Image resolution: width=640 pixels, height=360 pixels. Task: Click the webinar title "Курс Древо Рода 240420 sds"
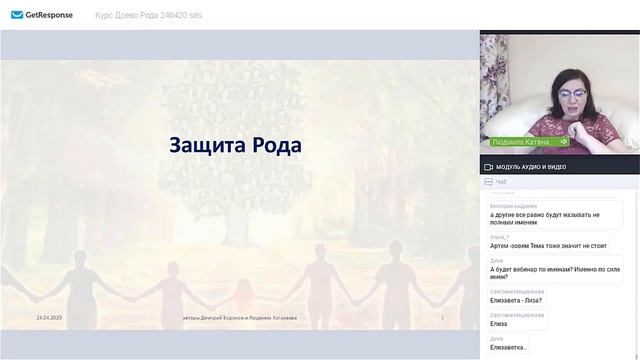149,15
